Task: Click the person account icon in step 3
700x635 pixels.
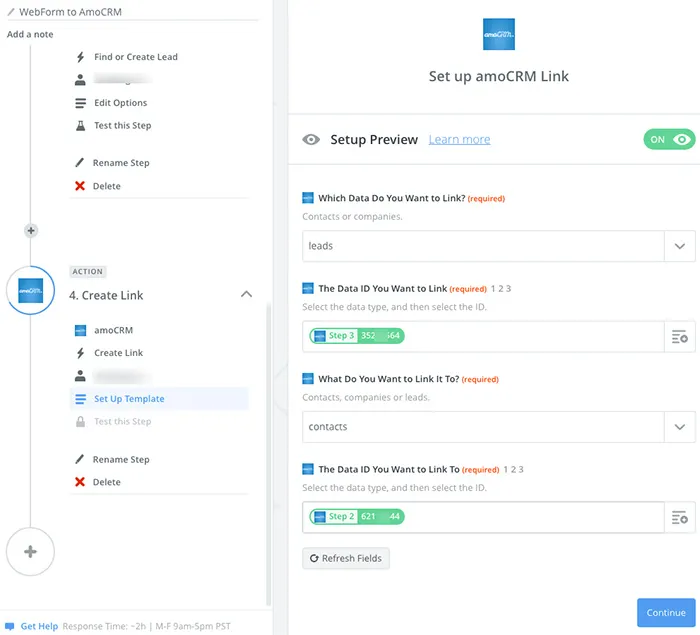Action: 80,80
